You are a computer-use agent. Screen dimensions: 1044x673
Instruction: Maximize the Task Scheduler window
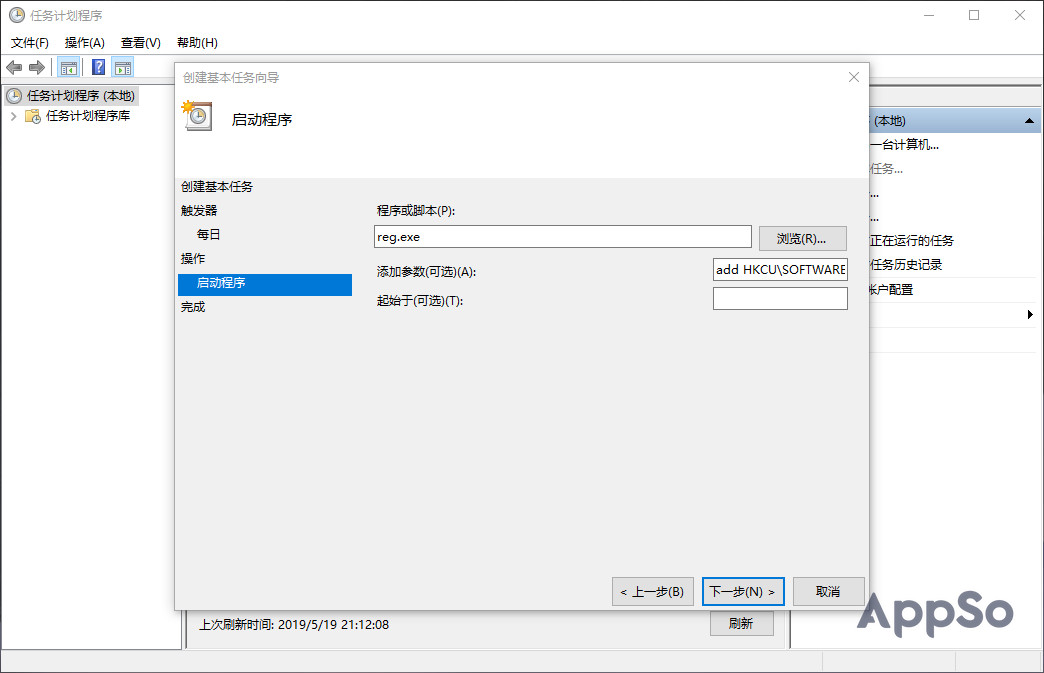(x=974, y=15)
